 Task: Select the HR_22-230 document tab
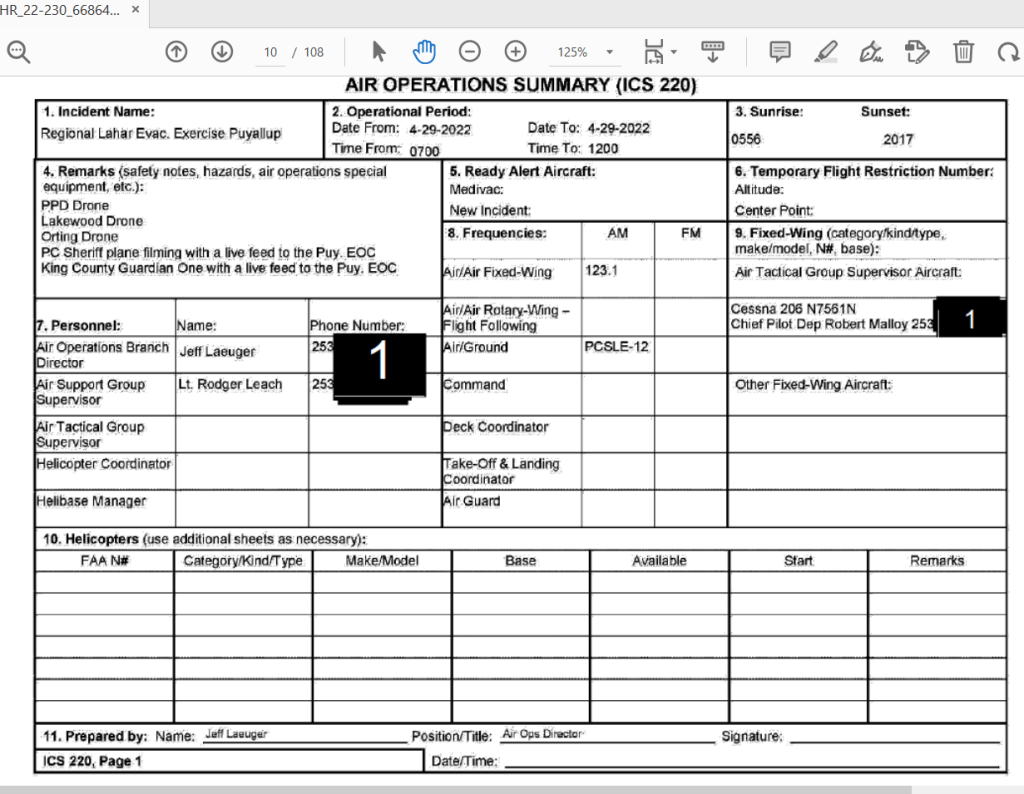[60, 10]
